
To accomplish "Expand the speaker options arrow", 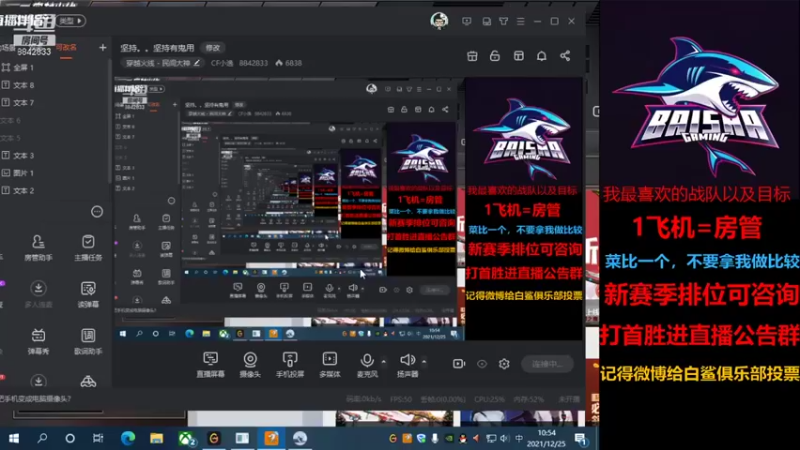I will tap(424, 361).
